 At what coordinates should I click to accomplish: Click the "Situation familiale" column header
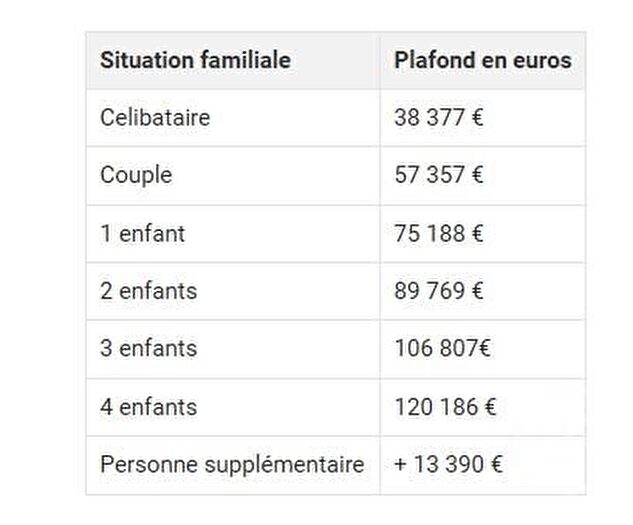[x=195, y=60]
